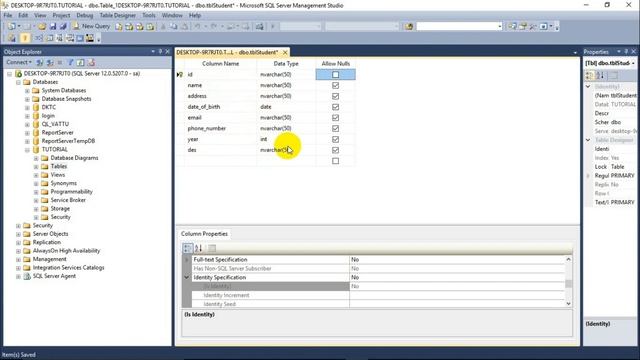Click the date_of_birth column name cell

coord(220,107)
